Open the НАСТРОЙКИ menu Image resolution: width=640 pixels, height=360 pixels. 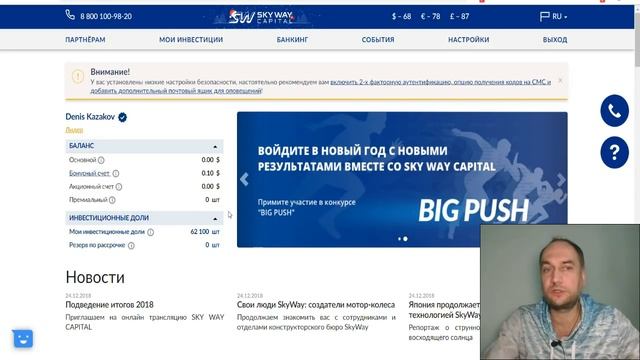click(x=469, y=40)
